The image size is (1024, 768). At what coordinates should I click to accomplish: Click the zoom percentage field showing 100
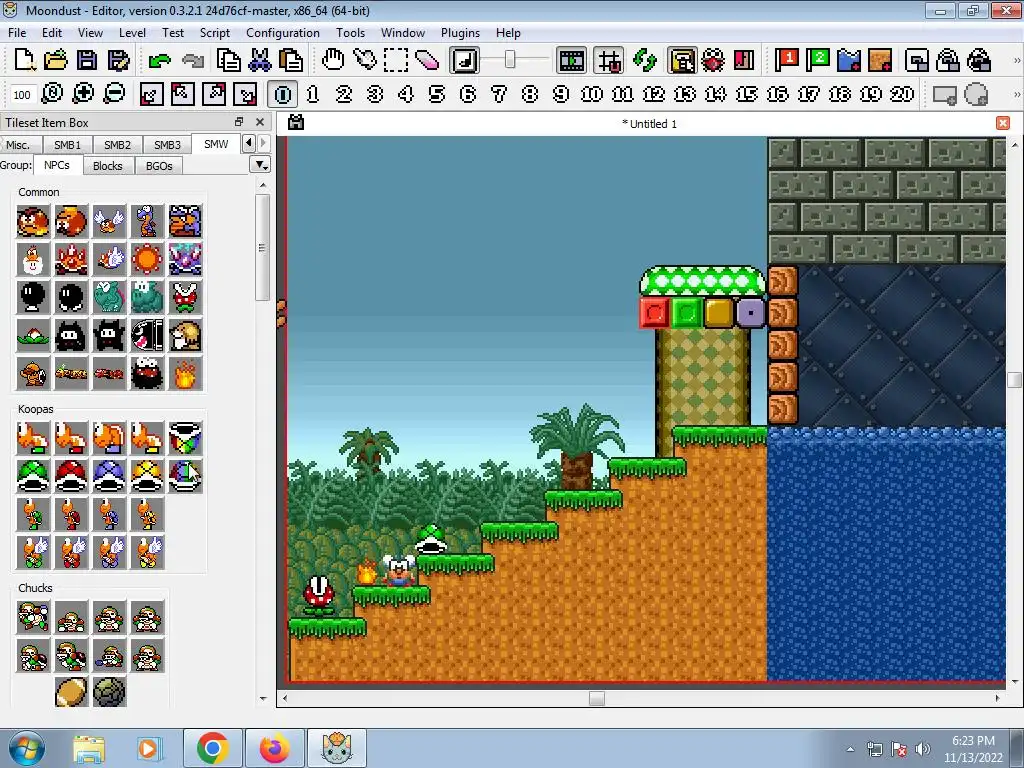pyautogui.click(x=22, y=95)
